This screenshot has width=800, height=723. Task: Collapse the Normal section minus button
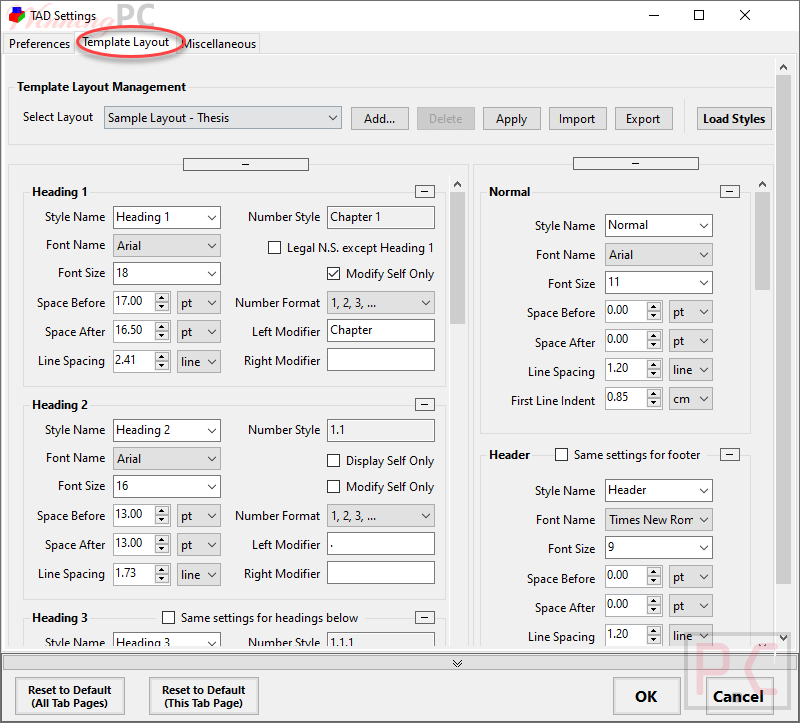[x=730, y=191]
